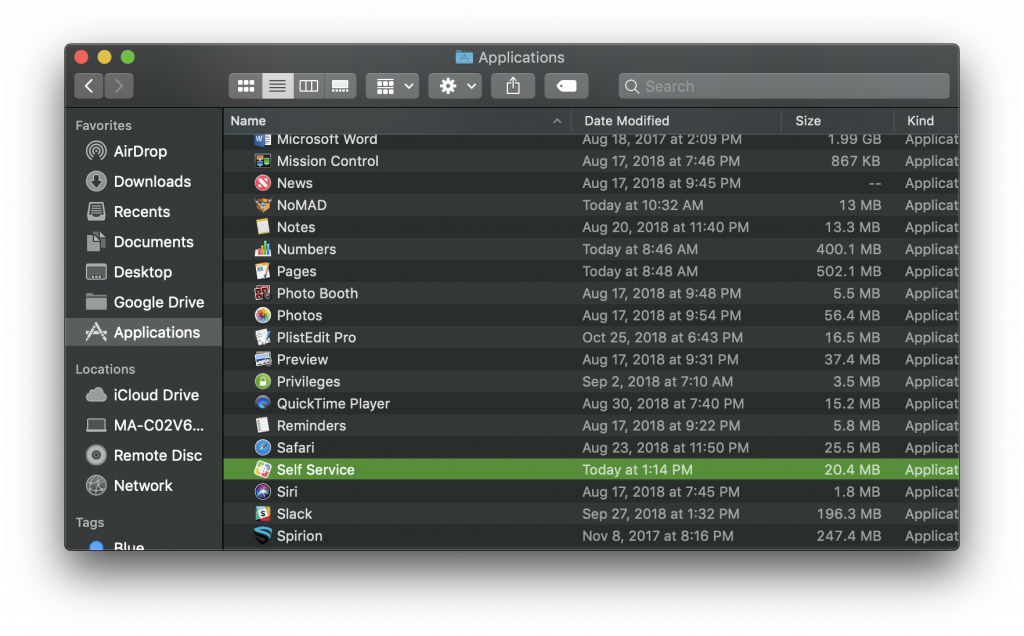Click the Notes app icon
1024x636 pixels.
263,227
